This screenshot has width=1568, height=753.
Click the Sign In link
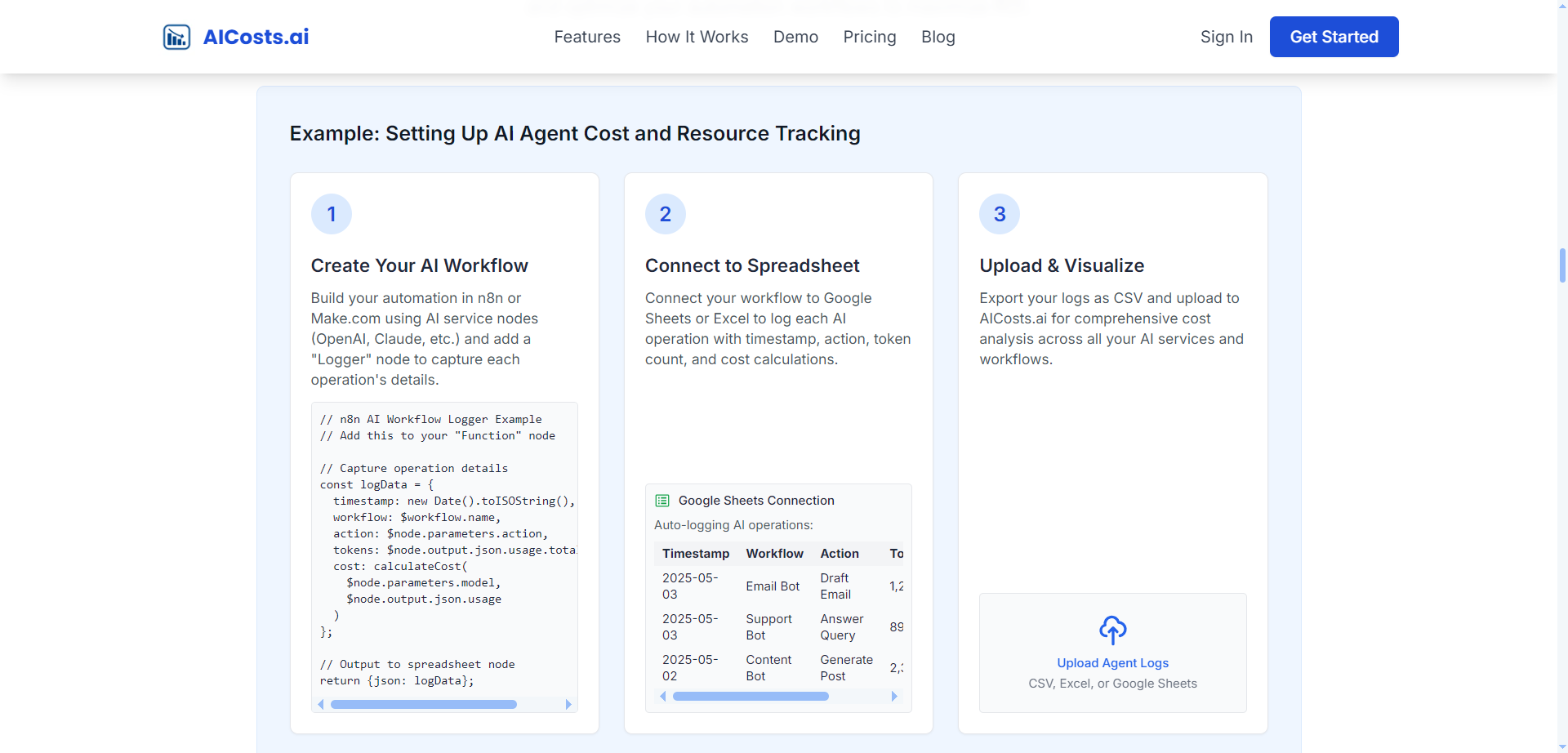pyautogui.click(x=1227, y=37)
